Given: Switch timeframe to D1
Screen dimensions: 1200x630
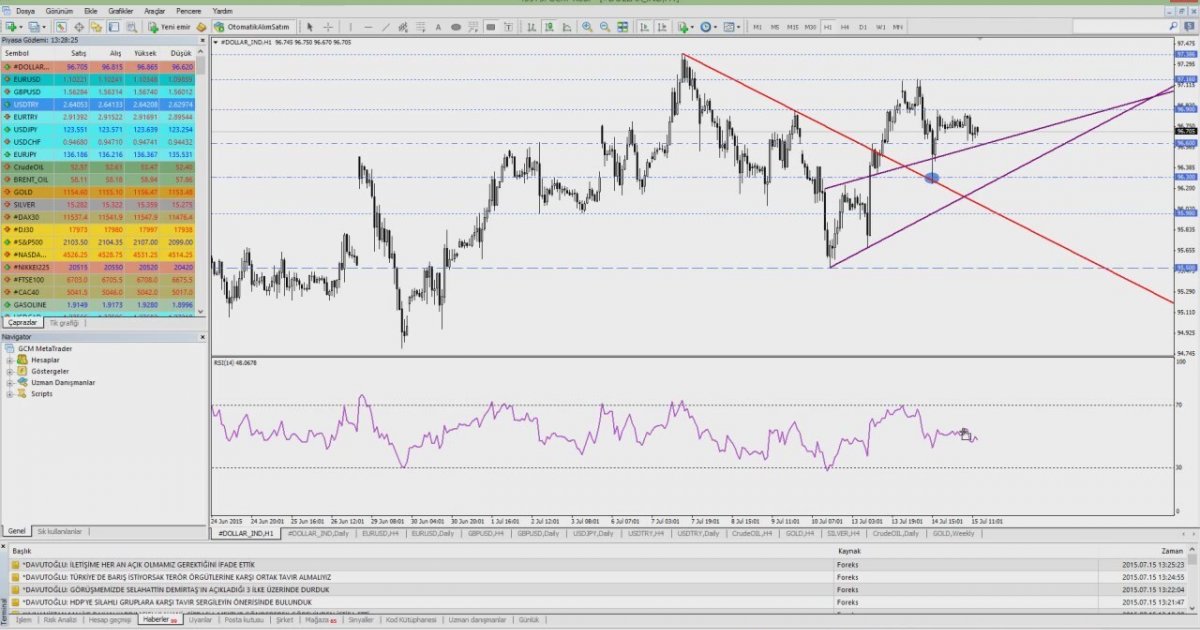Looking at the screenshot, I should pos(863,26).
